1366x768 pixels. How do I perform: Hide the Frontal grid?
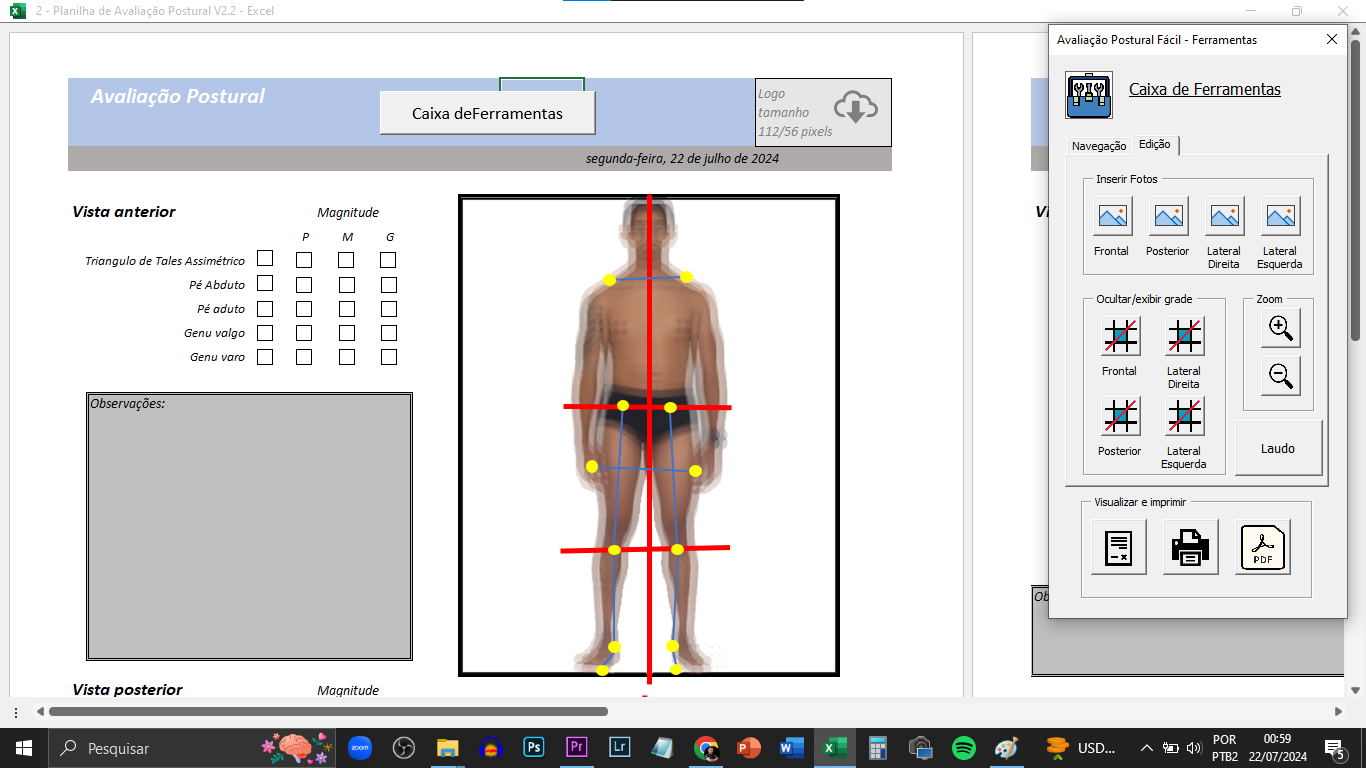point(1120,337)
